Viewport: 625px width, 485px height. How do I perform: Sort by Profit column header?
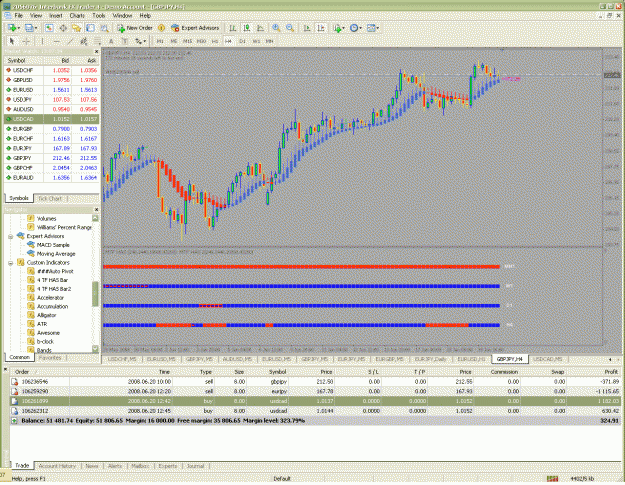click(x=611, y=372)
